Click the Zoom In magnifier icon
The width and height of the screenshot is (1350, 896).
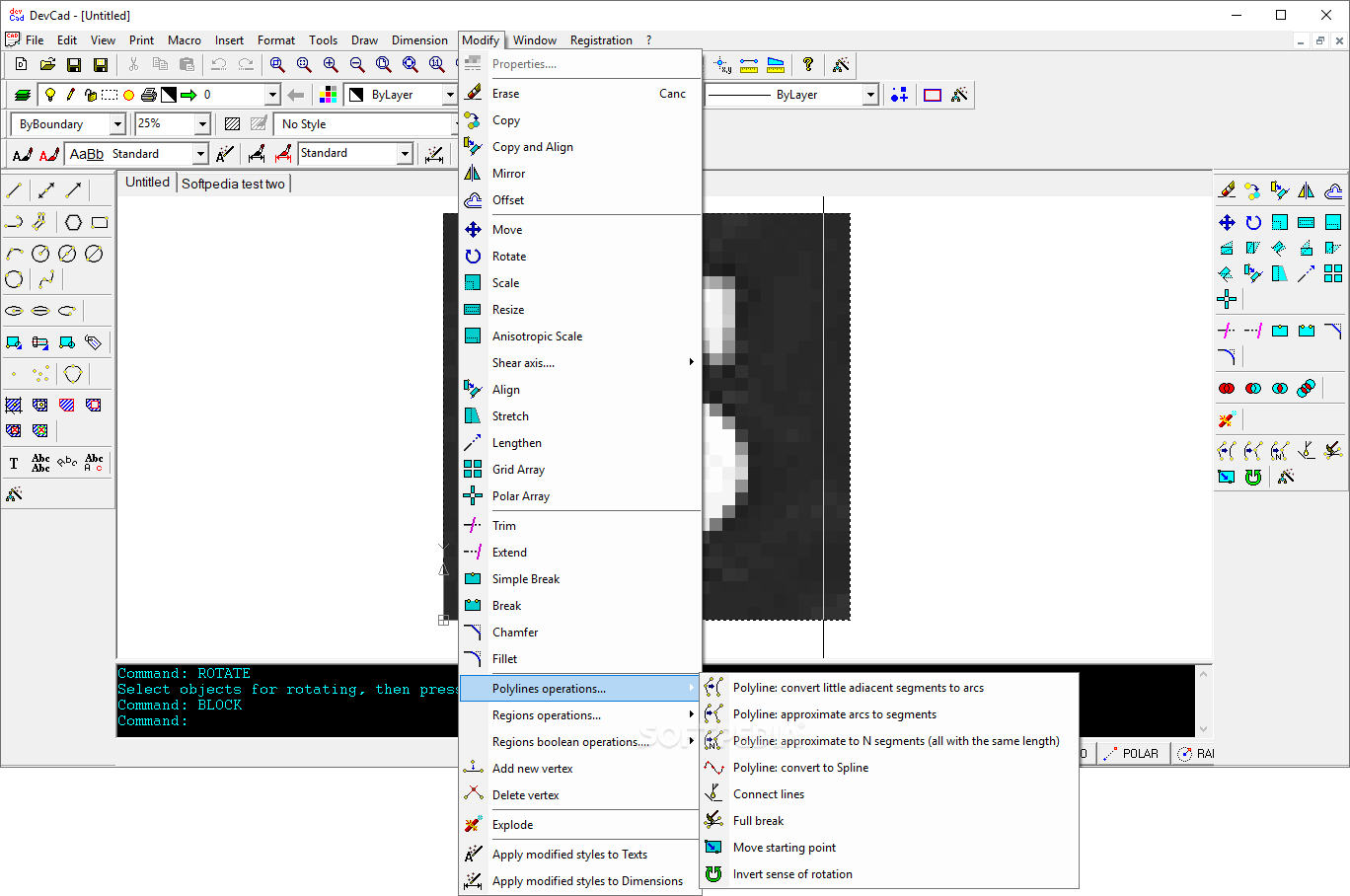pyautogui.click(x=331, y=65)
